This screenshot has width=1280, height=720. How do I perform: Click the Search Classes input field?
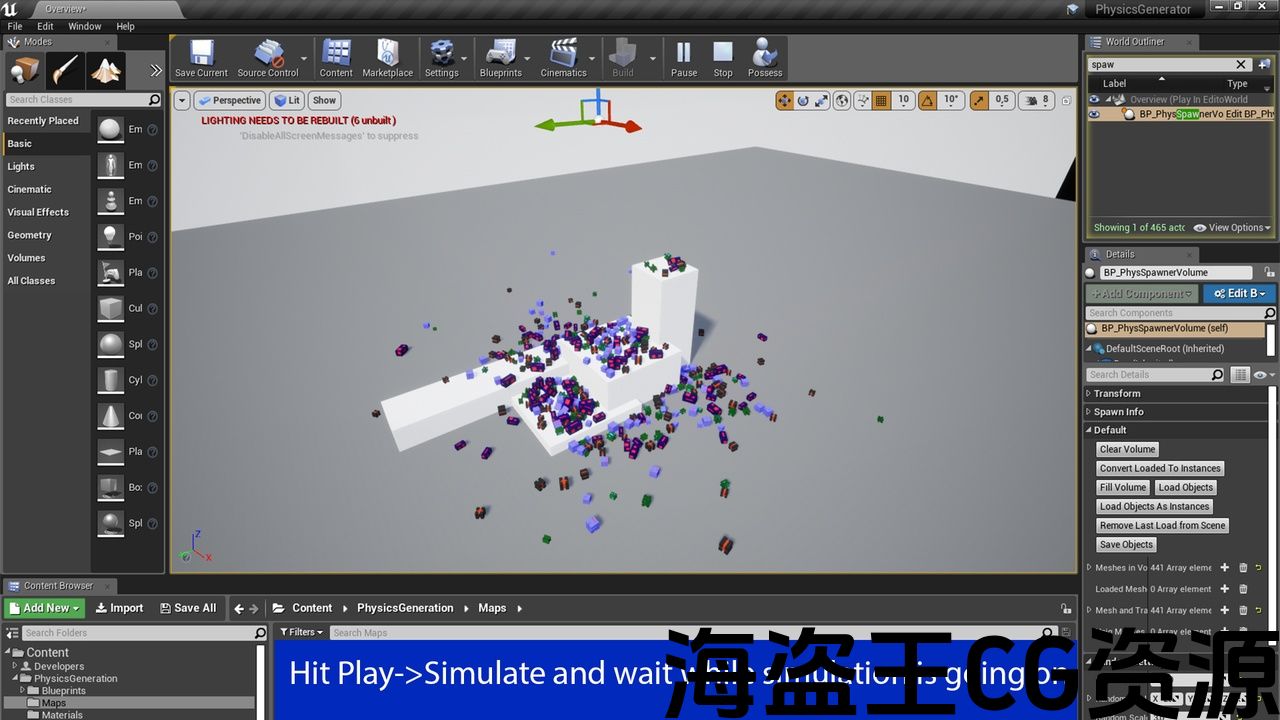(x=76, y=100)
